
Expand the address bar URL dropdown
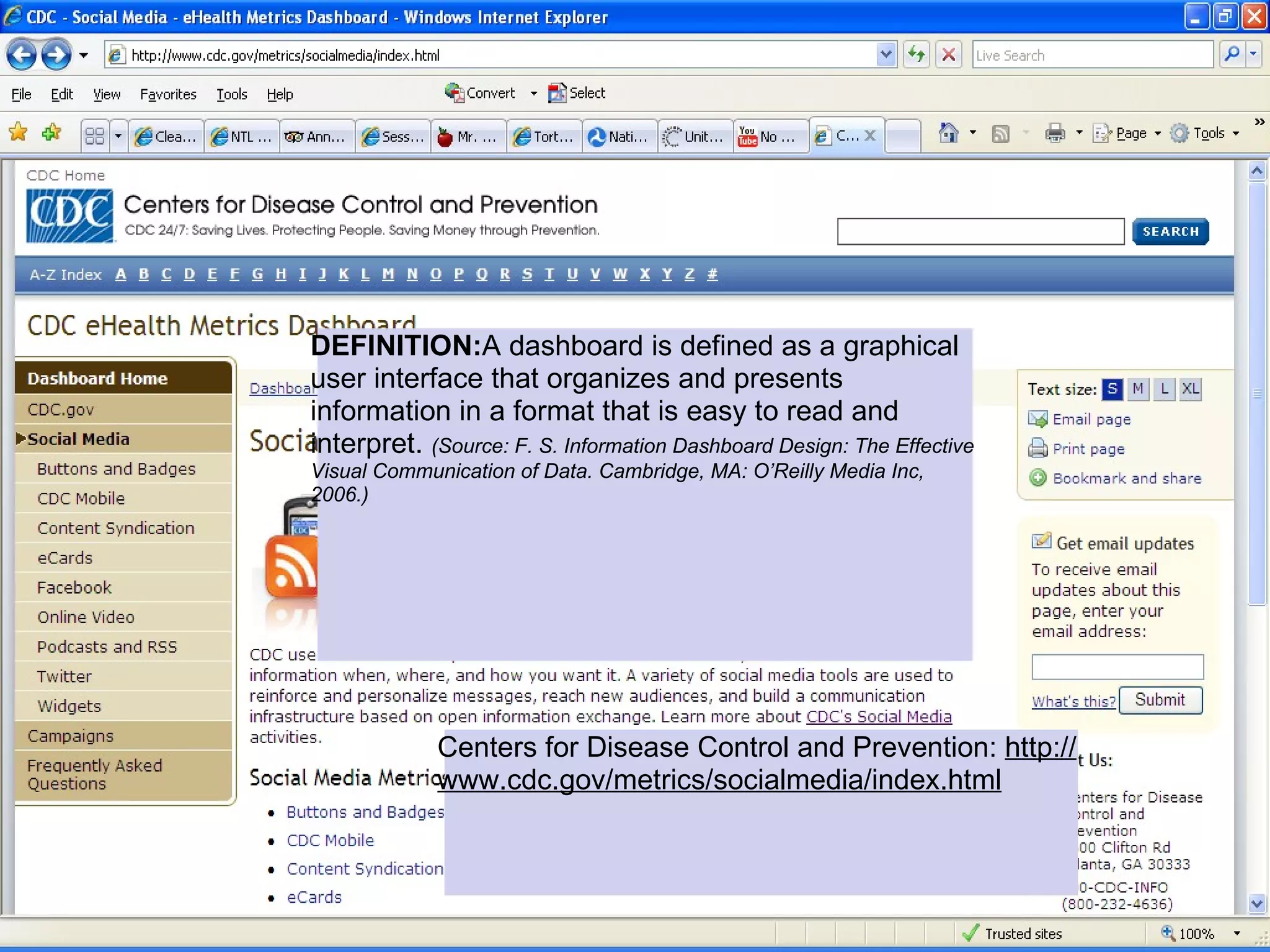click(x=886, y=55)
